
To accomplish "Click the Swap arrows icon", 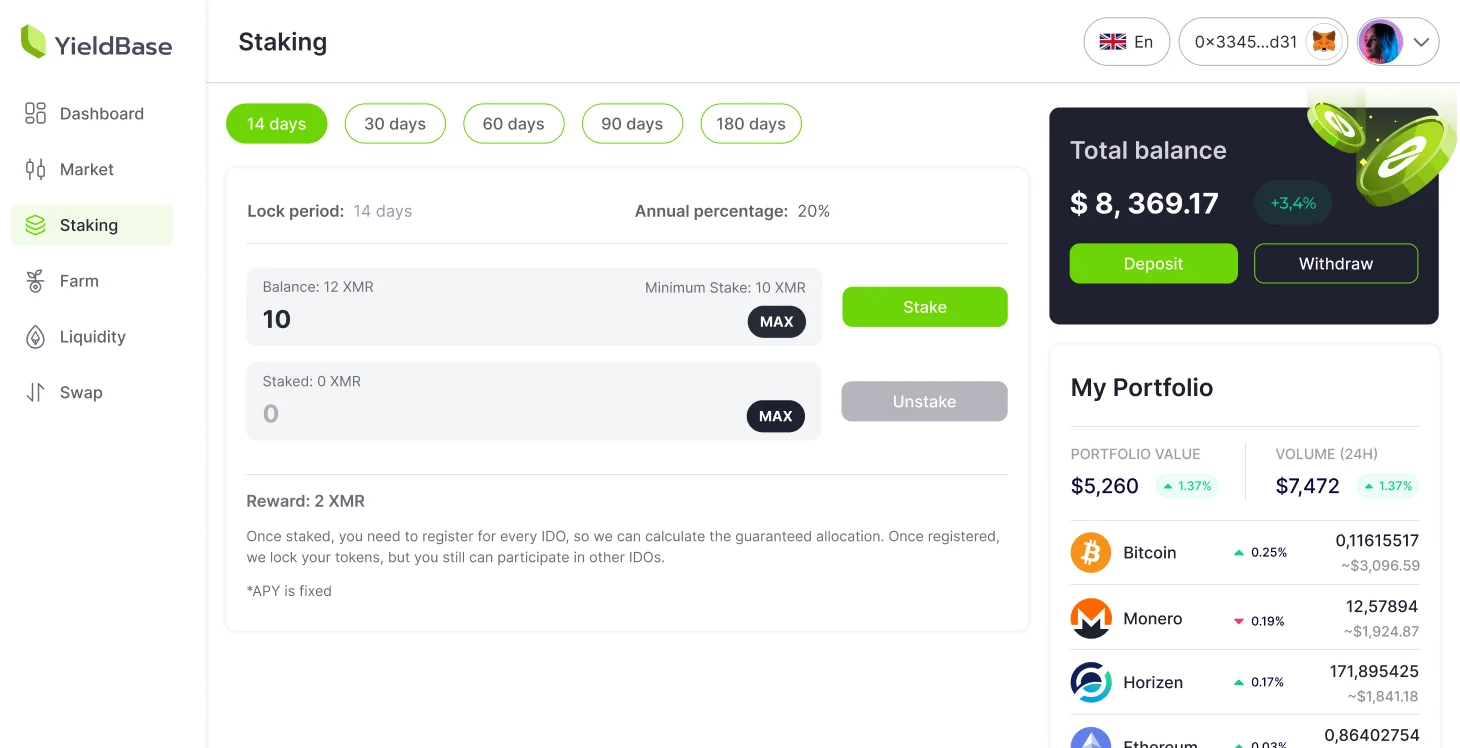I will (x=35, y=393).
